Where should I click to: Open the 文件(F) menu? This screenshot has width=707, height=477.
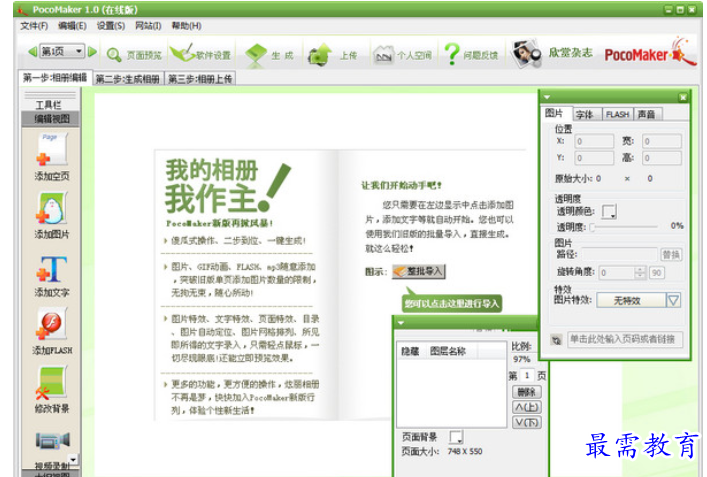coord(34,25)
